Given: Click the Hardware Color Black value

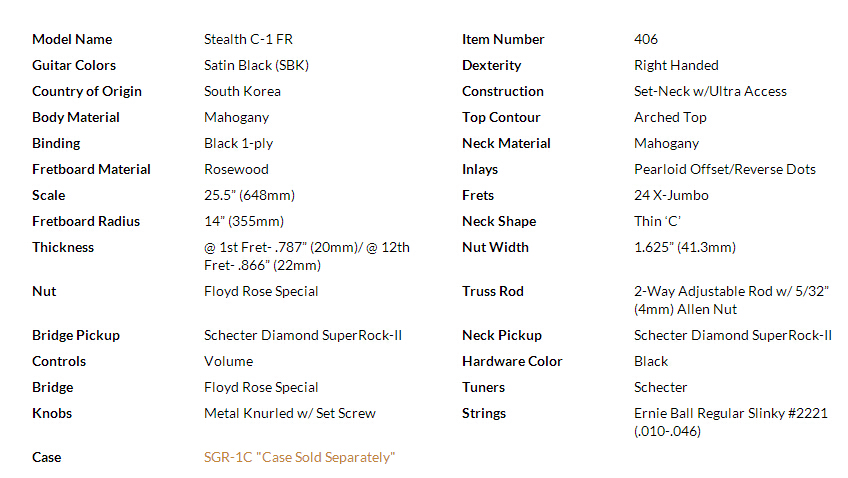Looking at the screenshot, I should click(x=651, y=361).
